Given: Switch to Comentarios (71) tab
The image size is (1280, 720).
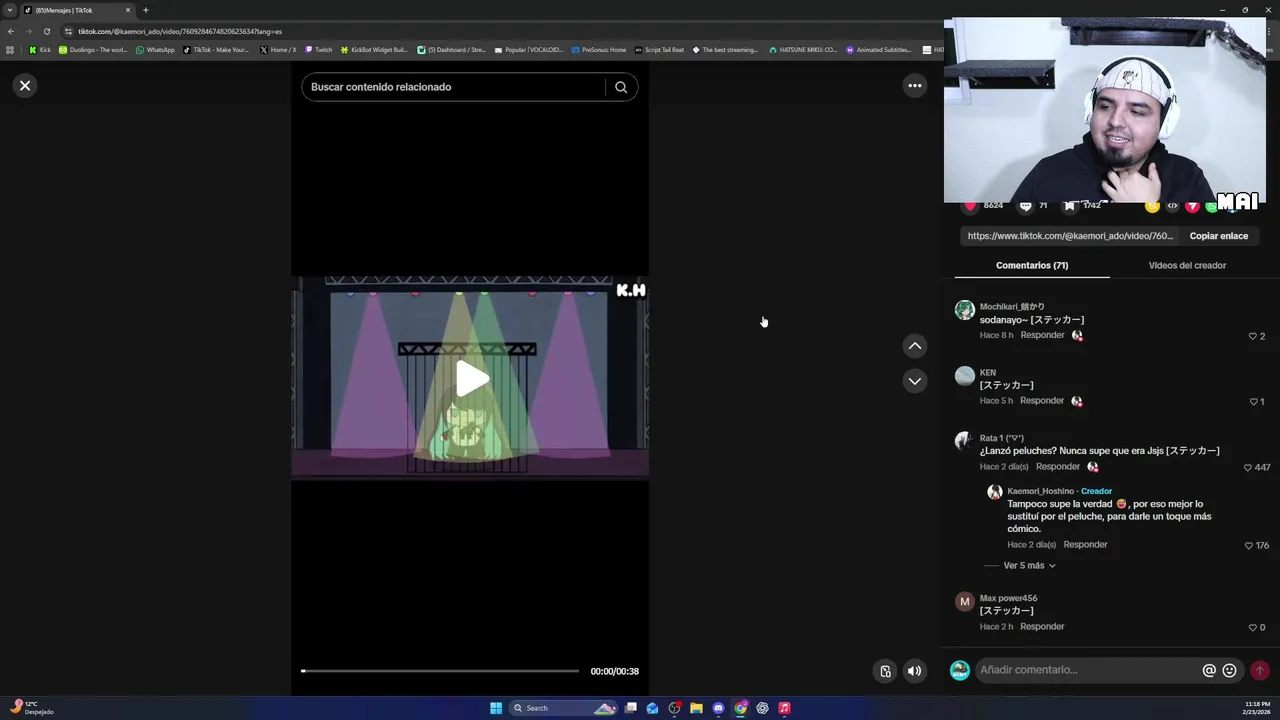Looking at the screenshot, I should pos(1032,265).
